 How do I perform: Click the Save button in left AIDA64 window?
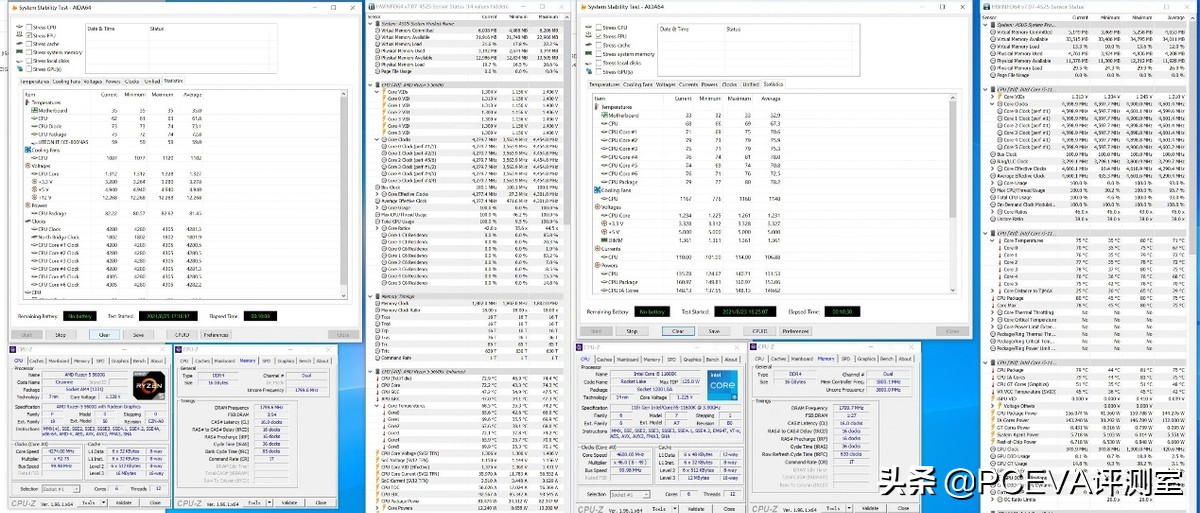click(x=138, y=334)
